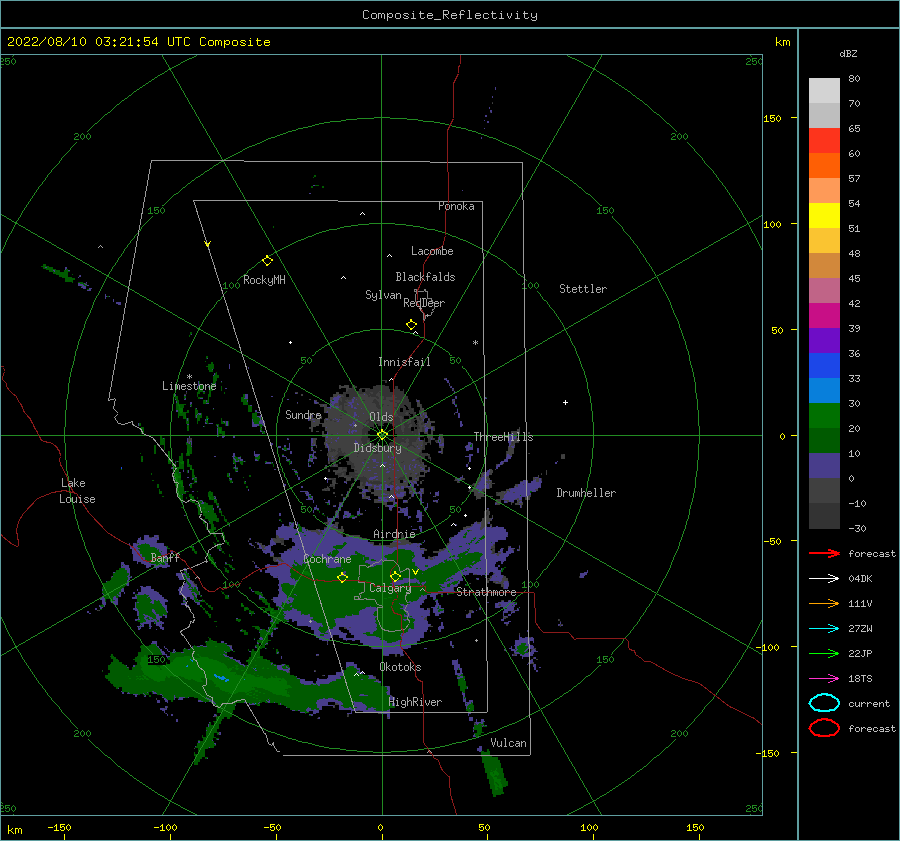Click the Composite_Reflectivity title
The height and width of the screenshot is (841, 900).
click(450, 15)
